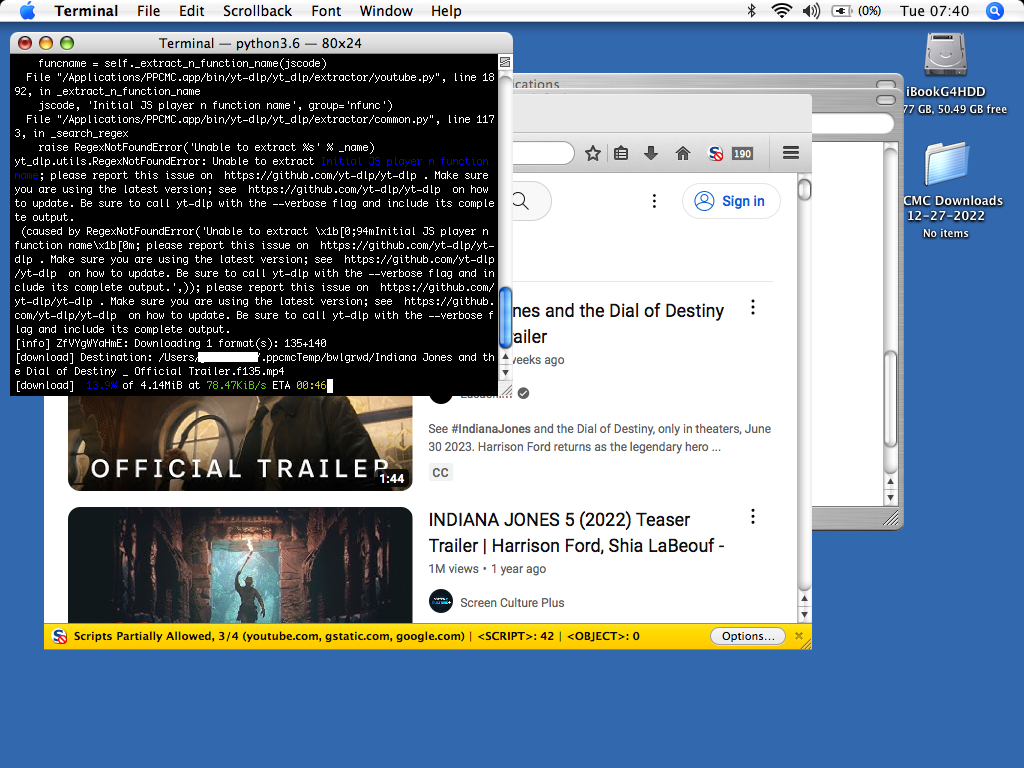Screen dimensions: 1024x768
Task: Open the Indiana Jones 5 Teaser thumbnail
Action: coord(240,565)
